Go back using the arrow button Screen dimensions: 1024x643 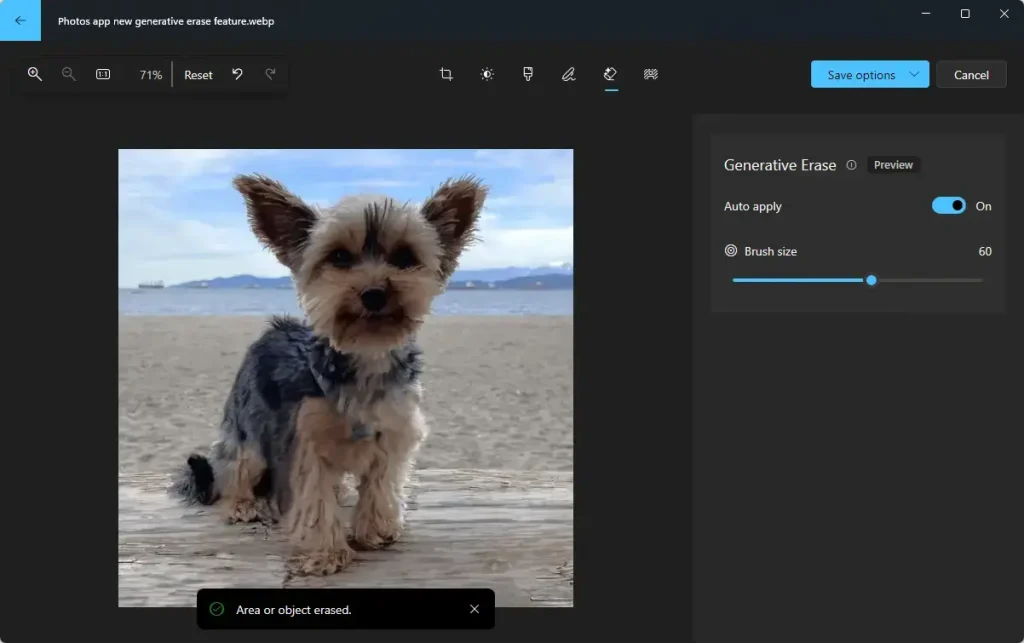tap(20, 20)
